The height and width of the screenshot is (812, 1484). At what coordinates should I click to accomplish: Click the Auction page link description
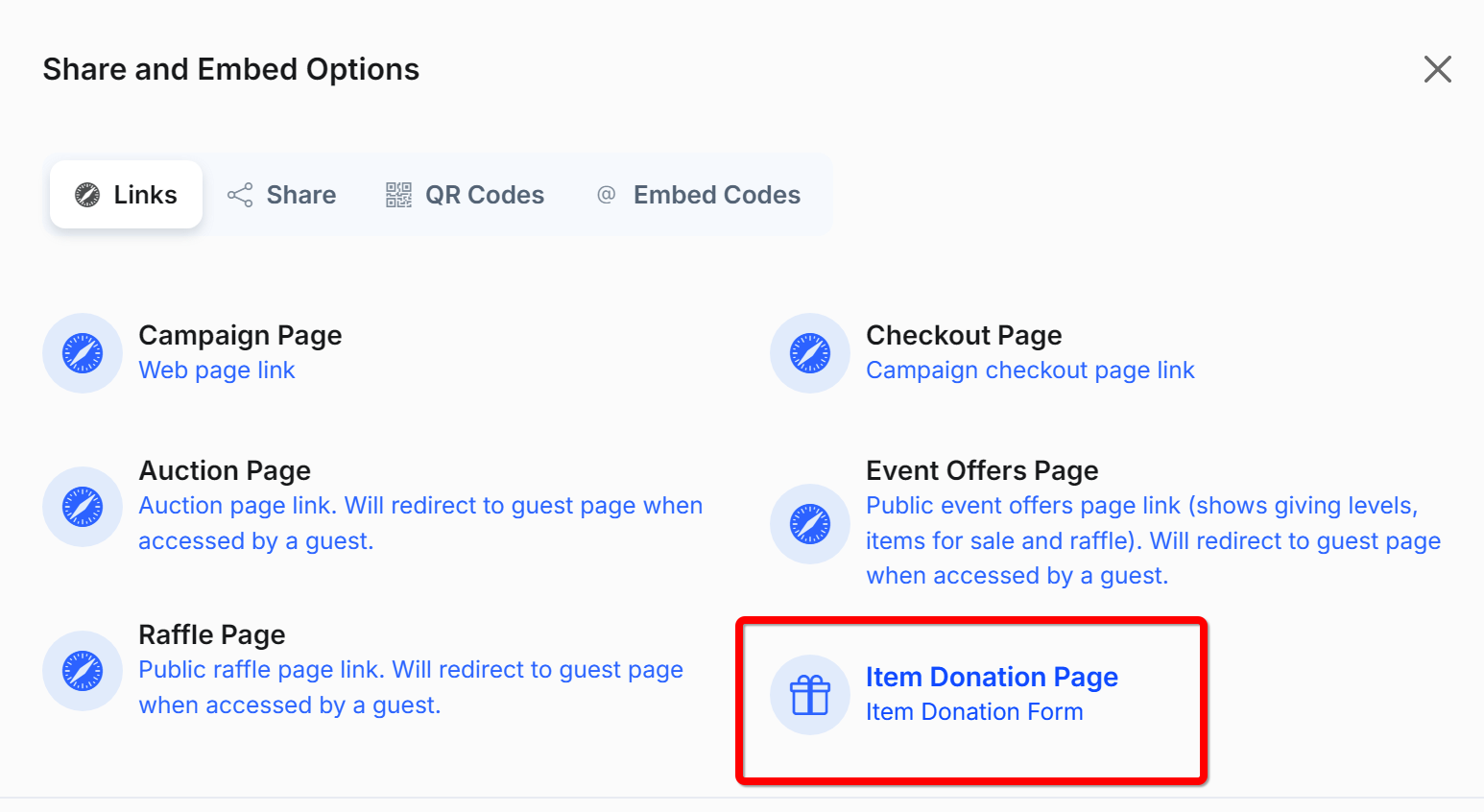tap(420, 523)
